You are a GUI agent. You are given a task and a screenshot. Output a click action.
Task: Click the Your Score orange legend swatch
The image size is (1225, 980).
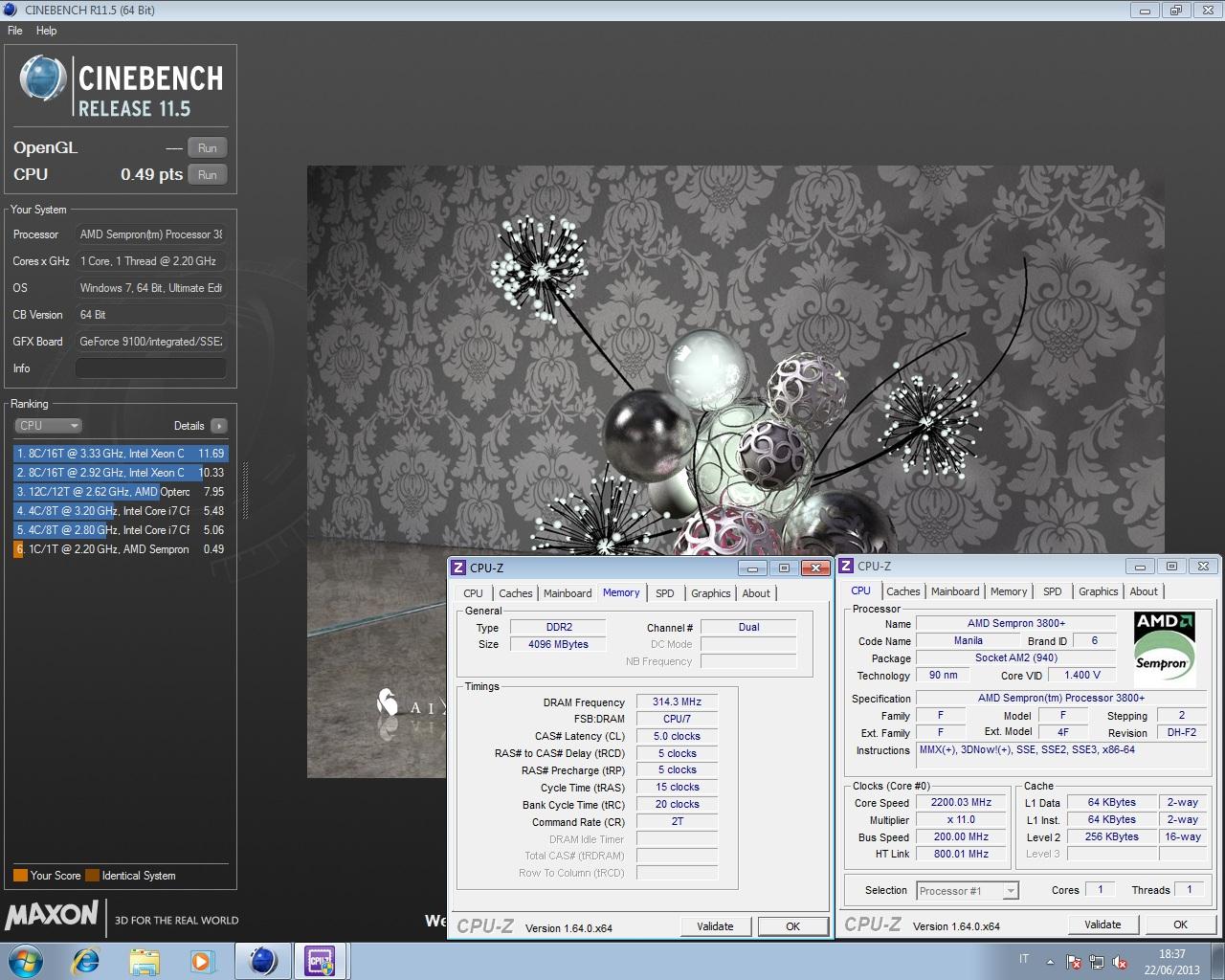coord(20,876)
